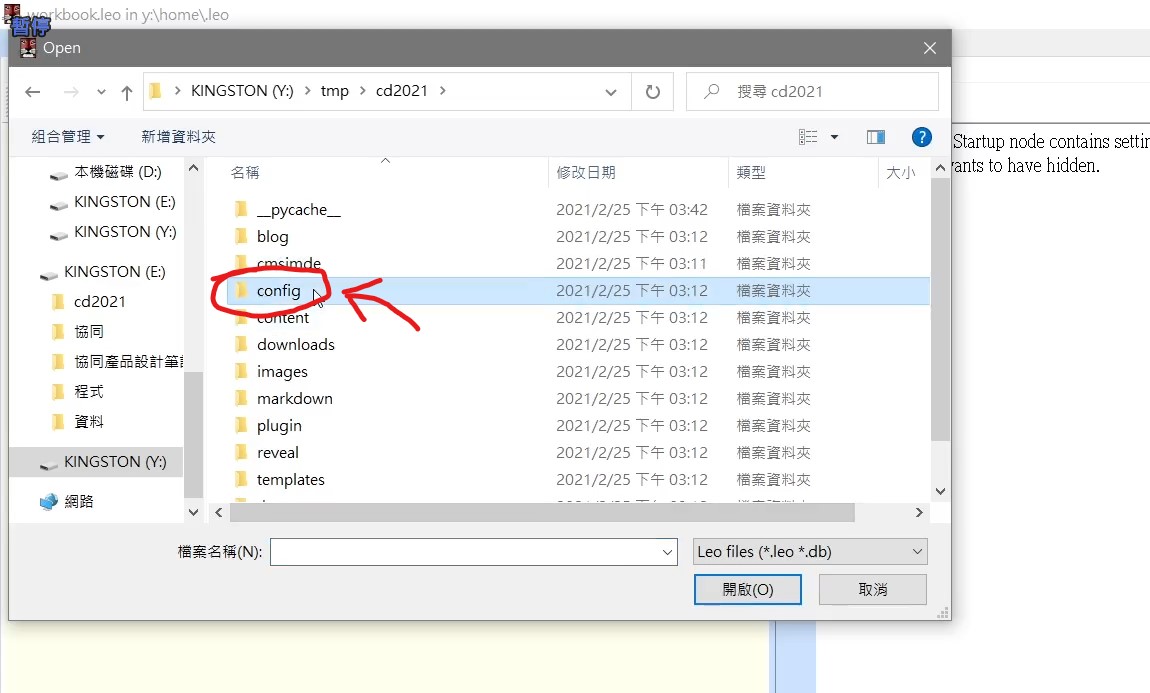Viewport: 1150px width, 693px height.
Task: Click 新增資料夾 to create folder
Action: (x=178, y=136)
